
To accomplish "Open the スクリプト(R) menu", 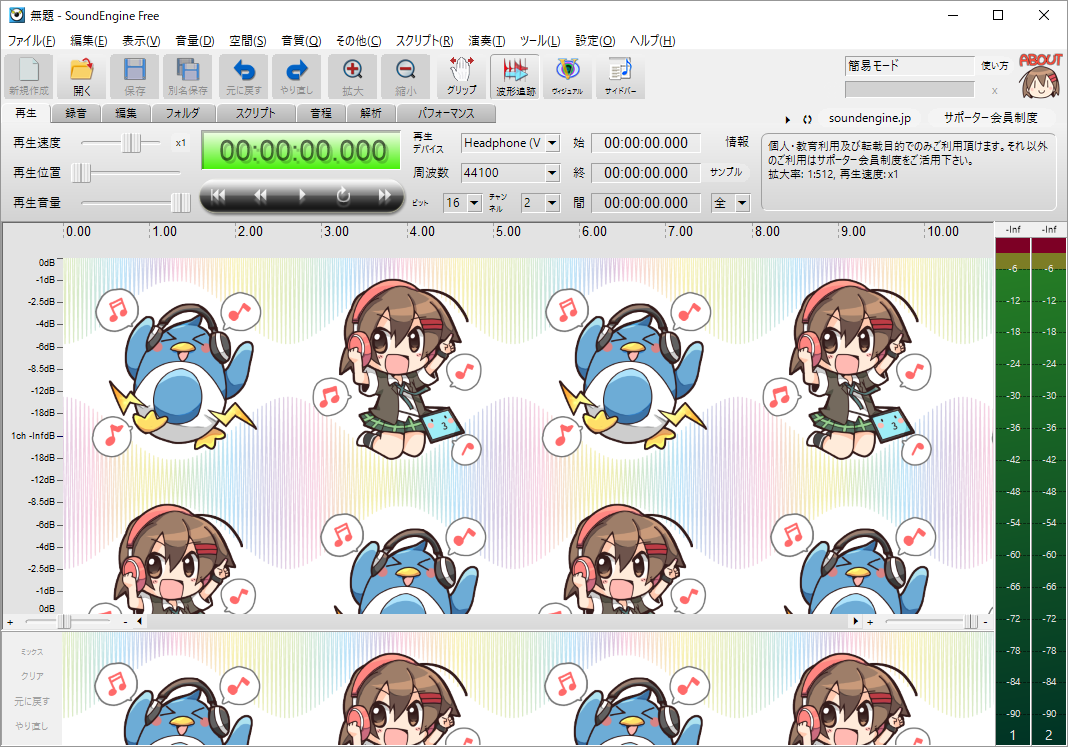I will (424, 41).
